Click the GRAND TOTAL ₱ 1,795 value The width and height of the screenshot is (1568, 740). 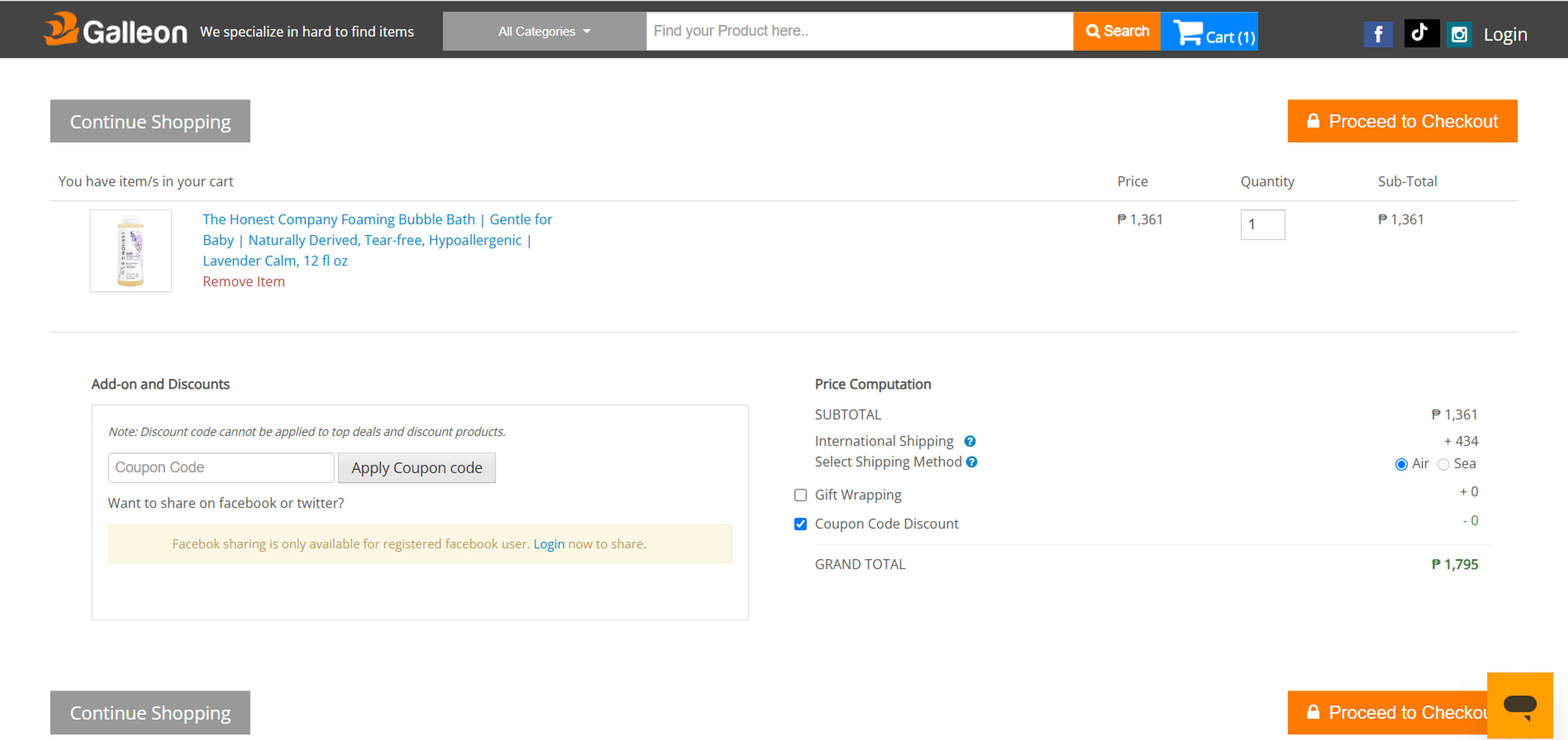coord(1454,564)
